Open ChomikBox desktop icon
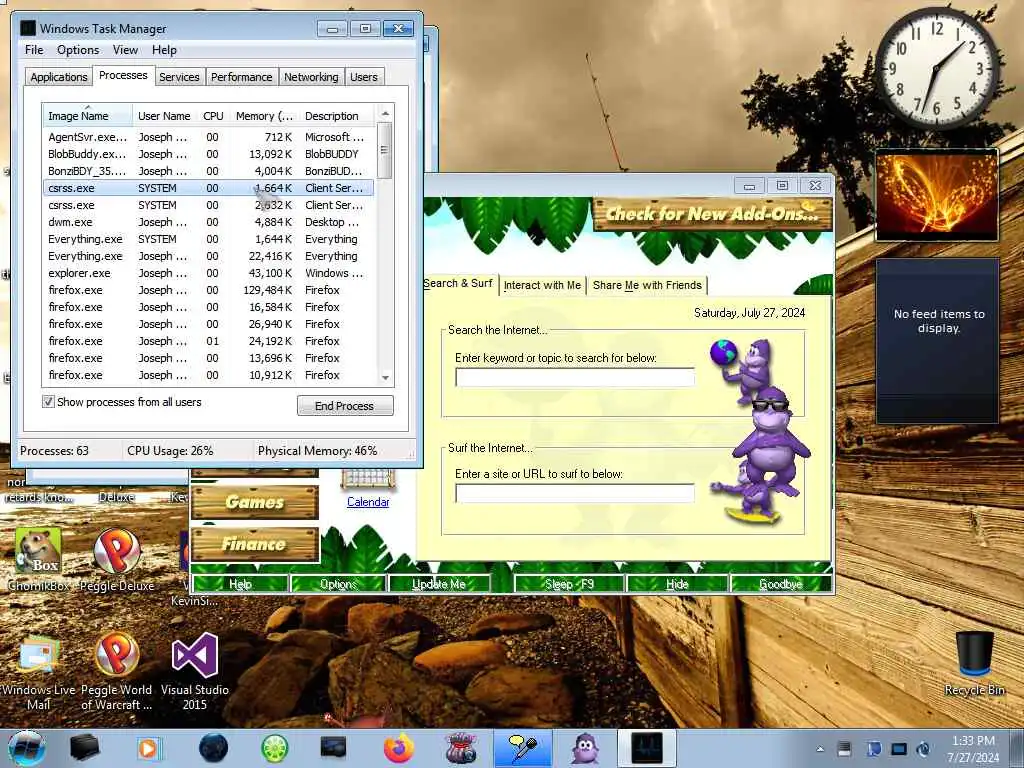This screenshot has width=1024, height=768. point(38,560)
